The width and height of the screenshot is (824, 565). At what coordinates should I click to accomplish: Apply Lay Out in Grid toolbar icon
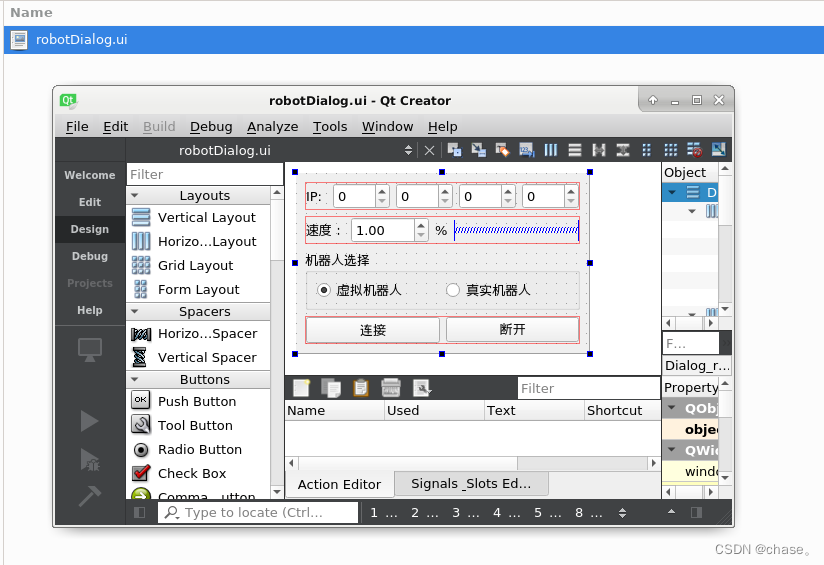click(671, 150)
